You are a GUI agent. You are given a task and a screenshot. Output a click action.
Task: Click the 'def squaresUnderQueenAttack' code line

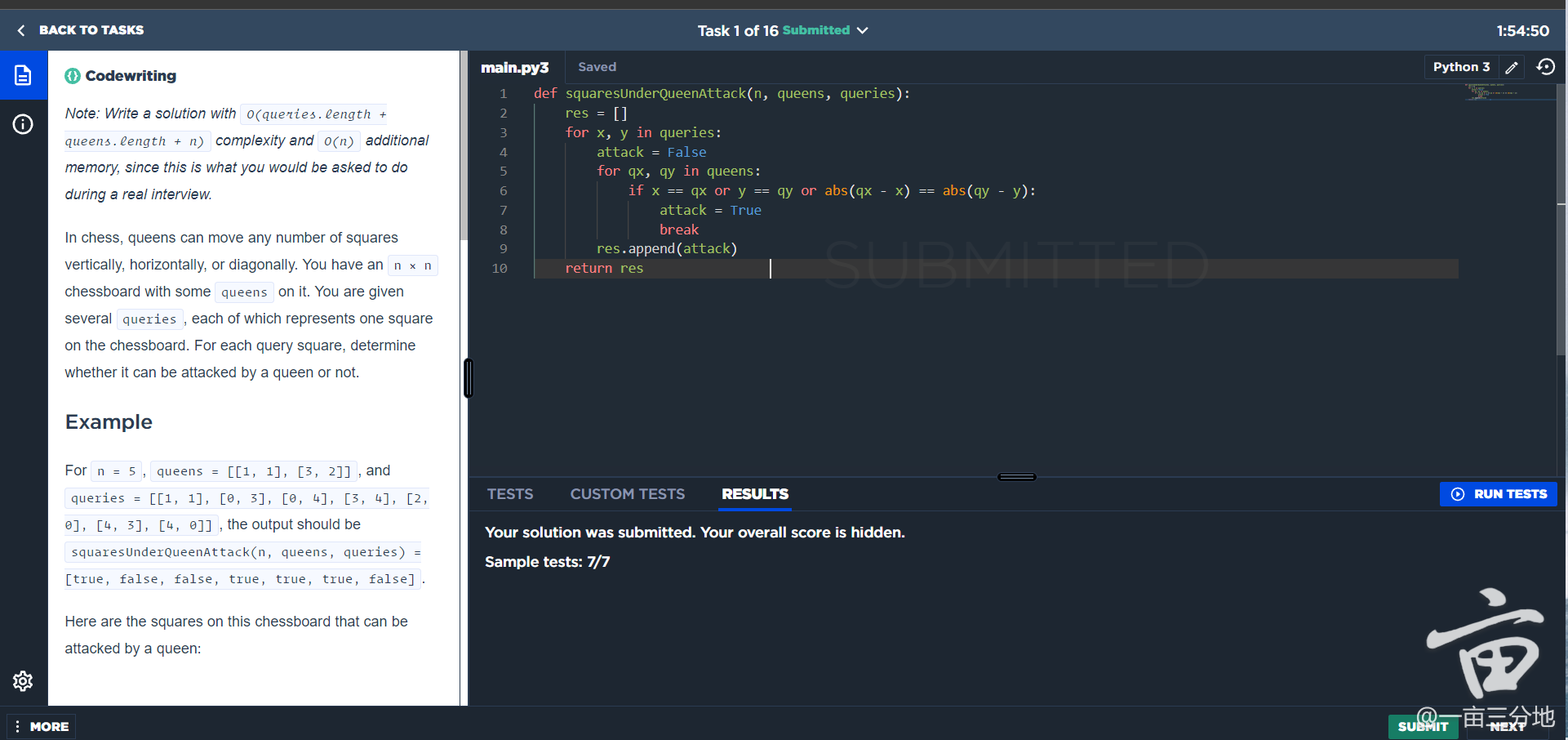(x=722, y=94)
